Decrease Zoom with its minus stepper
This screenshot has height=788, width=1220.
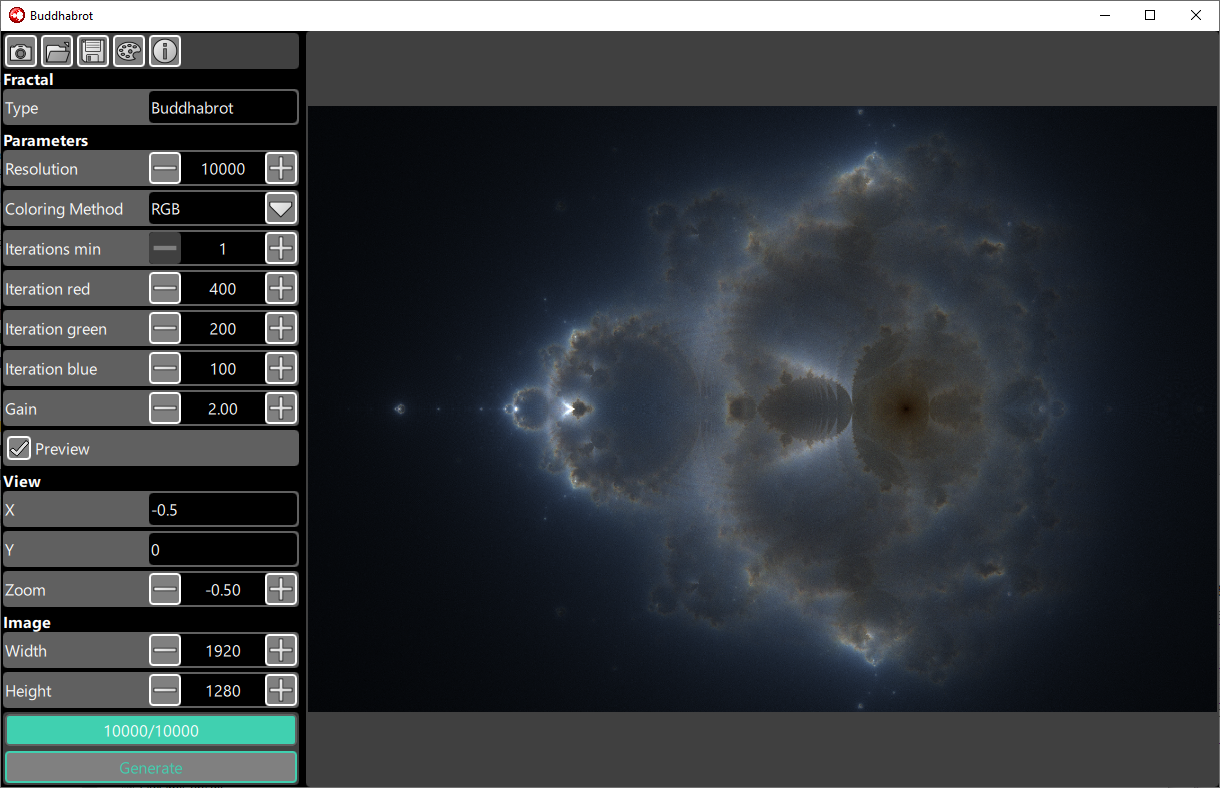(x=165, y=589)
